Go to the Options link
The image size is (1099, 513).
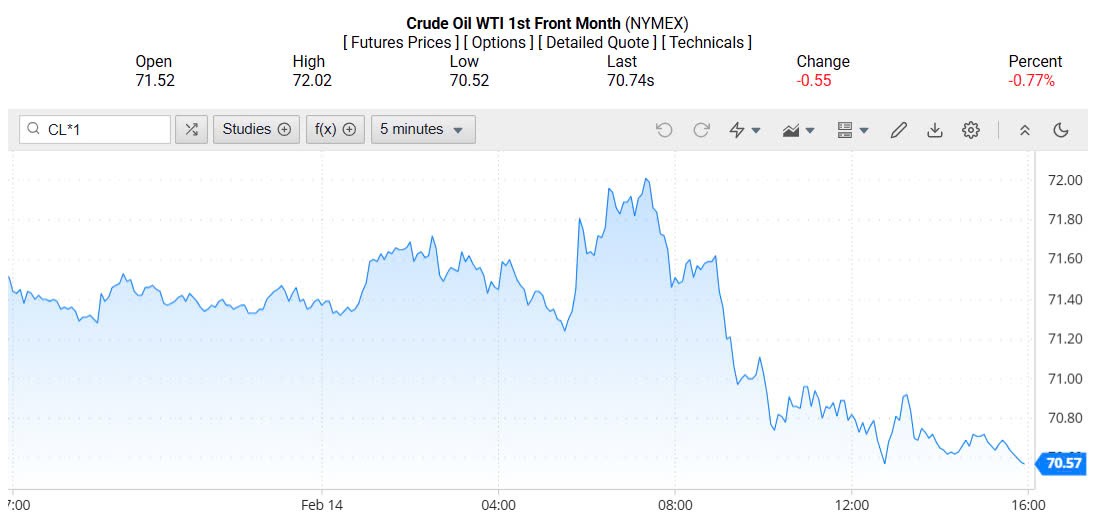498,42
